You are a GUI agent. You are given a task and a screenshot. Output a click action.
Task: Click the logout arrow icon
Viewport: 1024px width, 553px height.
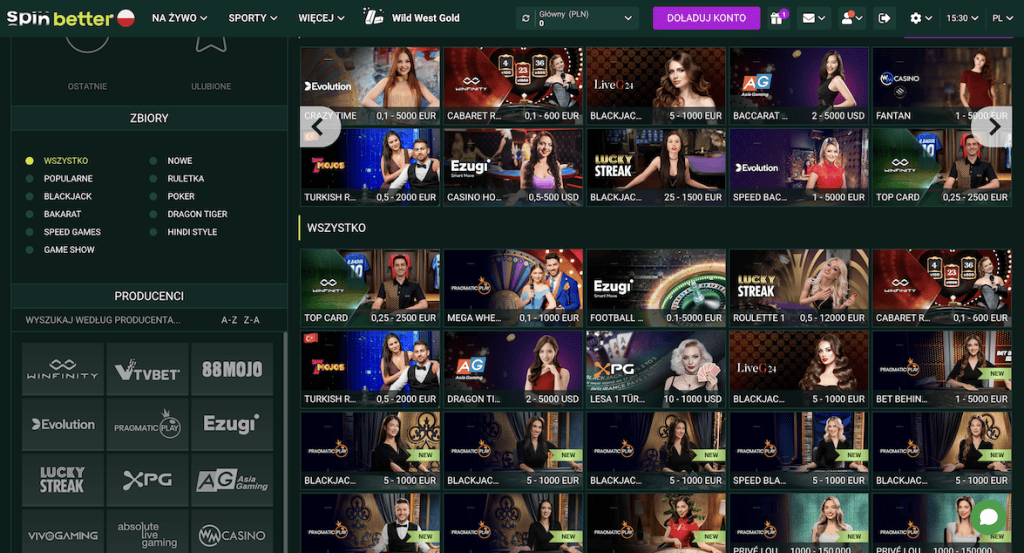(884, 18)
